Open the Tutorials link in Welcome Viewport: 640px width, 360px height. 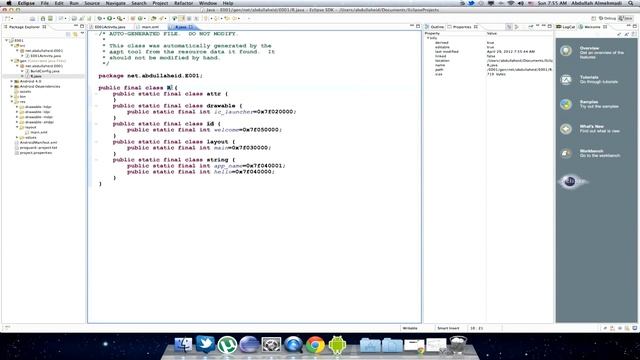click(589, 77)
